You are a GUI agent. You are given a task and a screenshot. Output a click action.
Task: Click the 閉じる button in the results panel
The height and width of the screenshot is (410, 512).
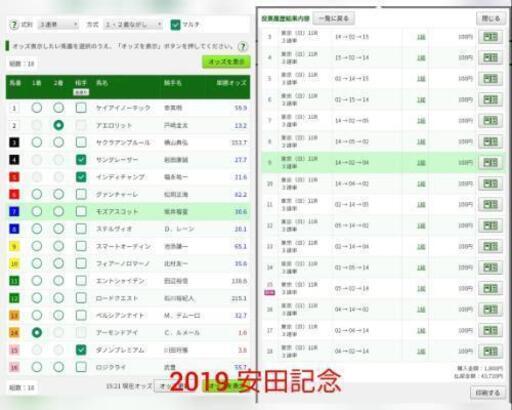tap(491, 18)
